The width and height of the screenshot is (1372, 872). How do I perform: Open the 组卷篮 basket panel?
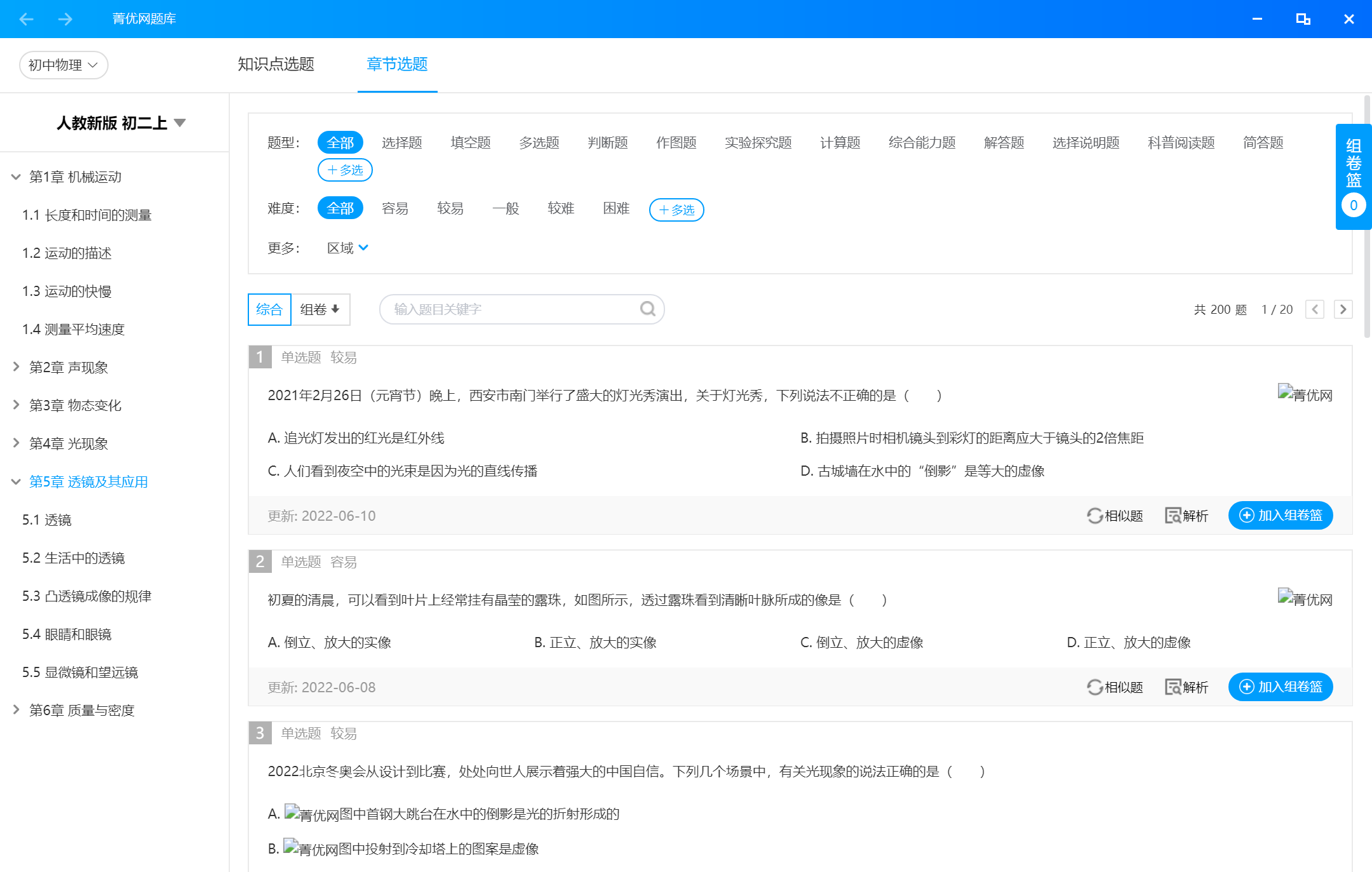click(1354, 176)
